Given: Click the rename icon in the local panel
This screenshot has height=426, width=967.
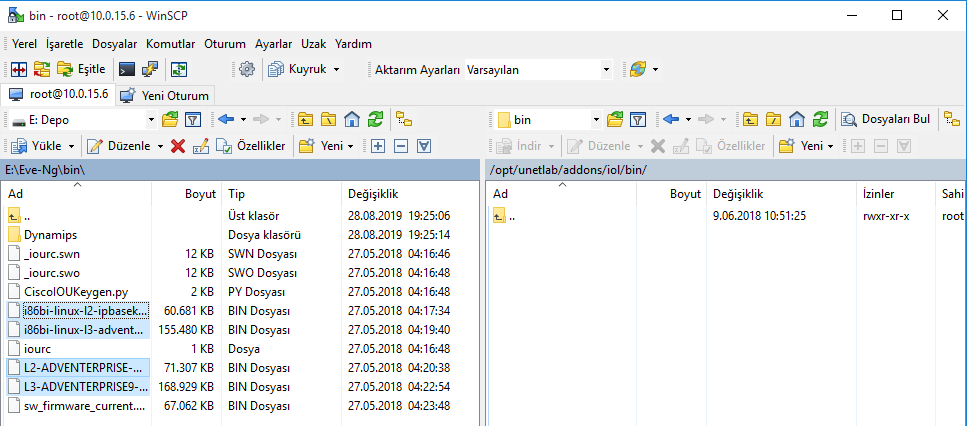Looking at the screenshot, I should pos(201,146).
